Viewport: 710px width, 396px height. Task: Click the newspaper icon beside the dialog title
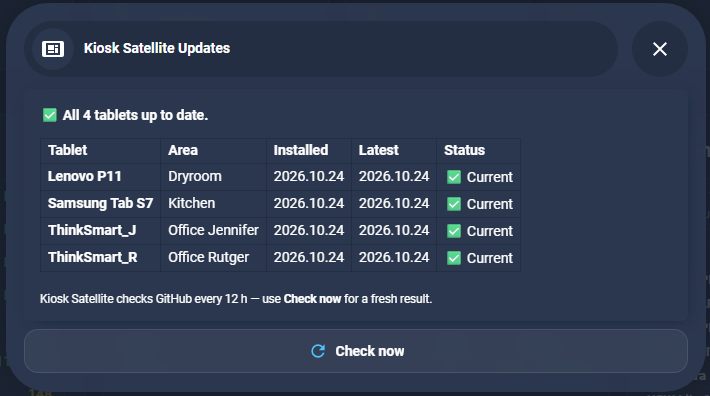click(x=53, y=49)
